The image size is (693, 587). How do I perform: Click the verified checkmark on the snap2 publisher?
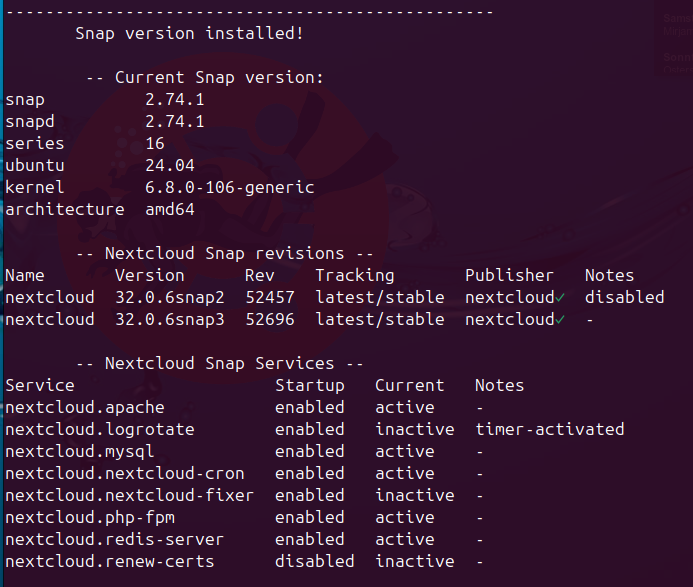click(560, 297)
